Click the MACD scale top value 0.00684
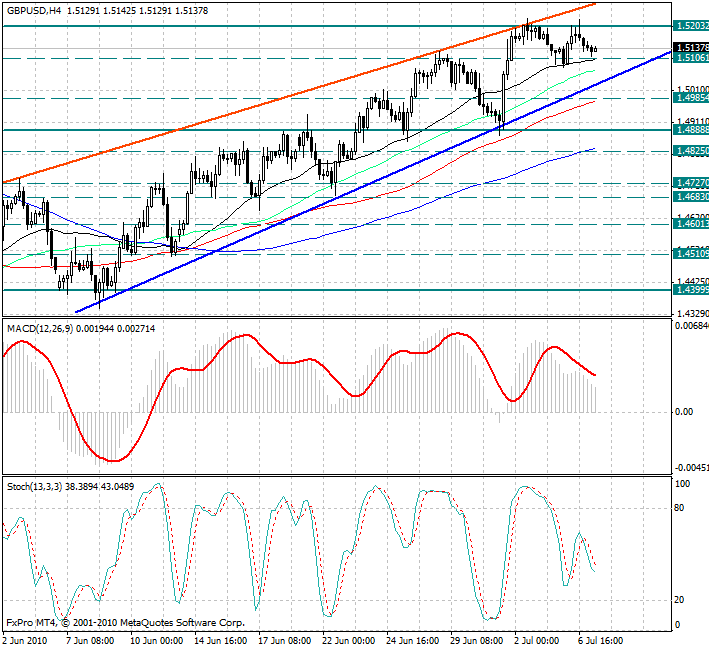Viewport: 709px width, 648px height. [691, 326]
